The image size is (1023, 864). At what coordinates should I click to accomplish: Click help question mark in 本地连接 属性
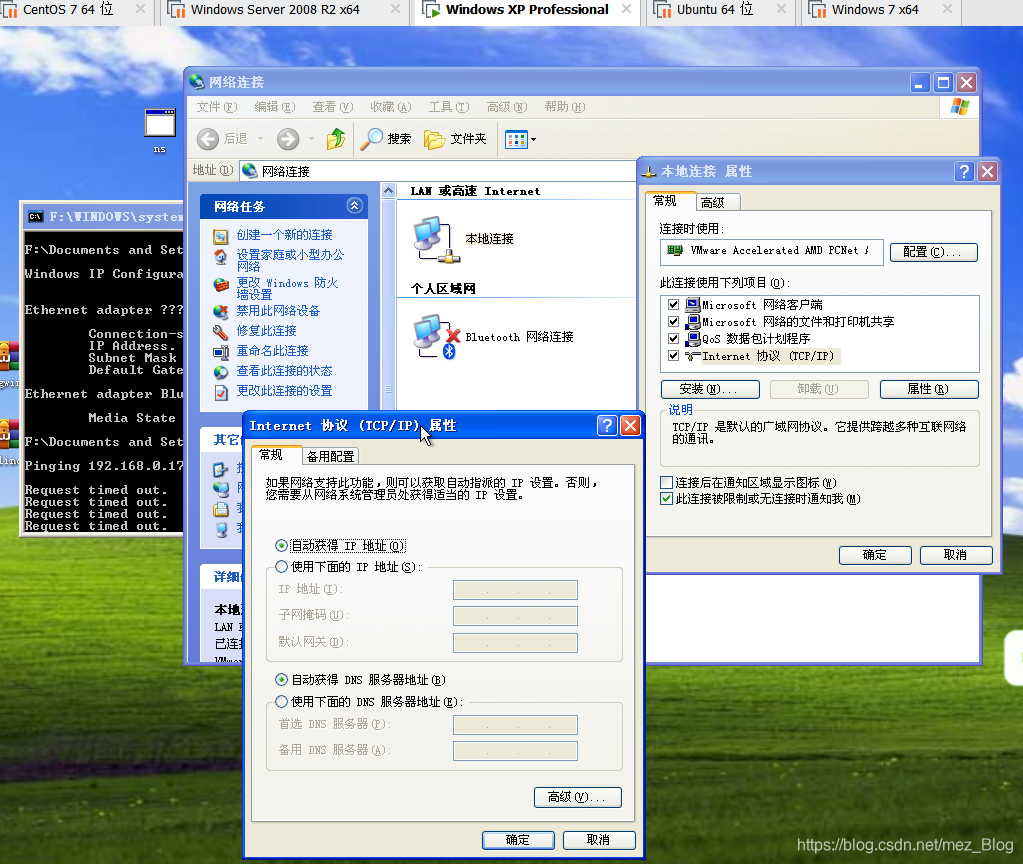[x=964, y=172]
